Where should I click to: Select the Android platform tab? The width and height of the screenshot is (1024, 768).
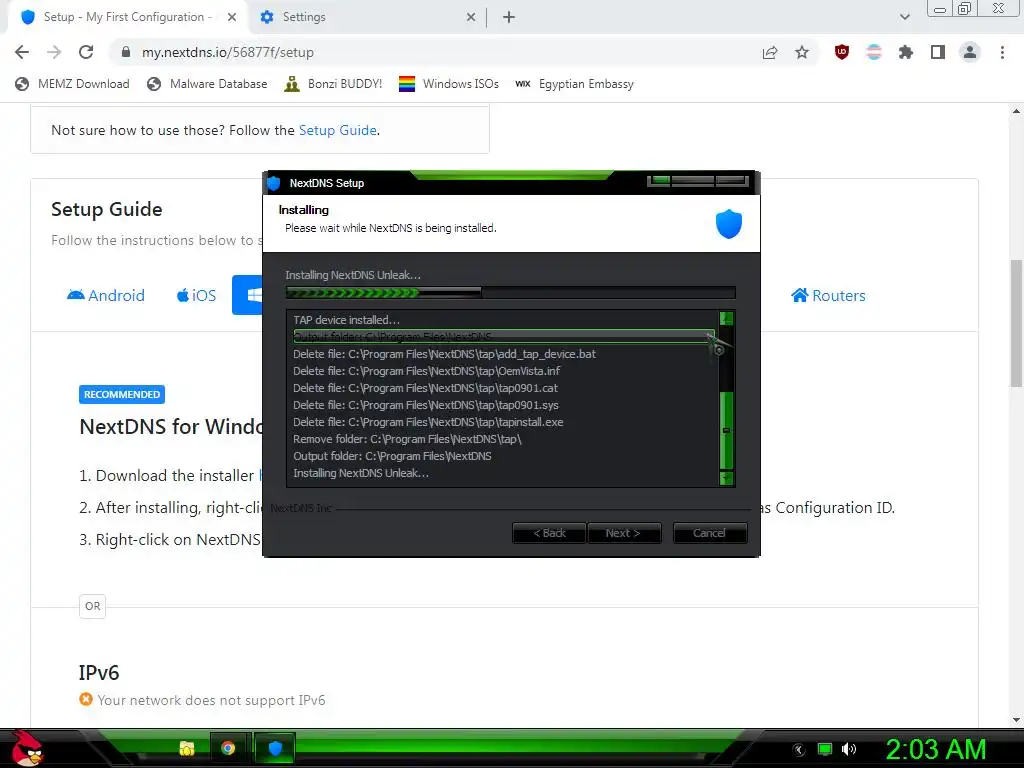click(106, 295)
